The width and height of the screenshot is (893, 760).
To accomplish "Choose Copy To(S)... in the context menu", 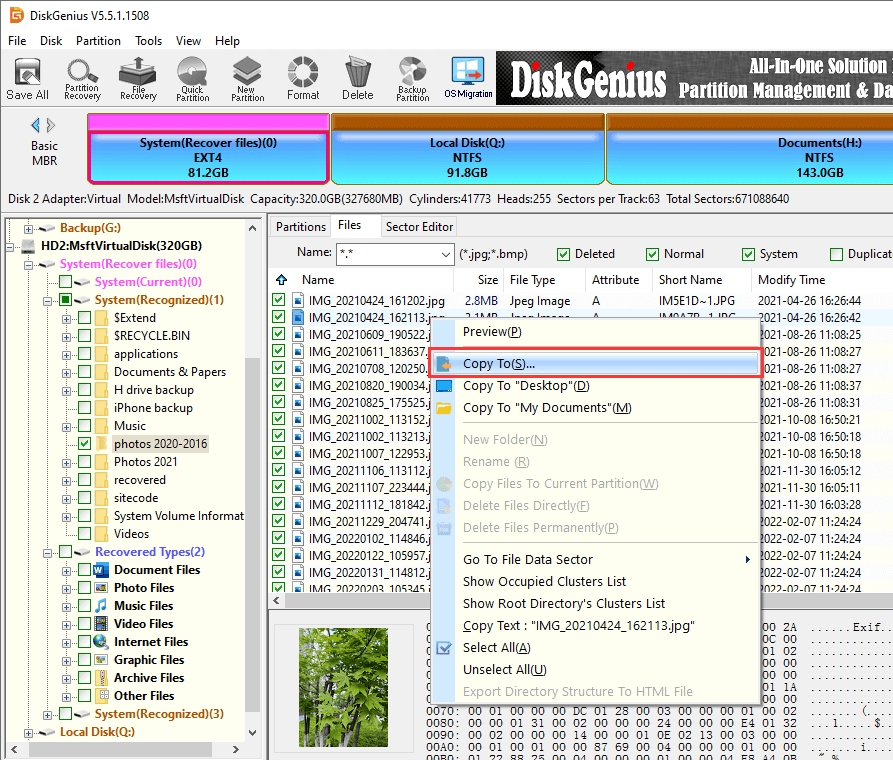I will click(498, 364).
